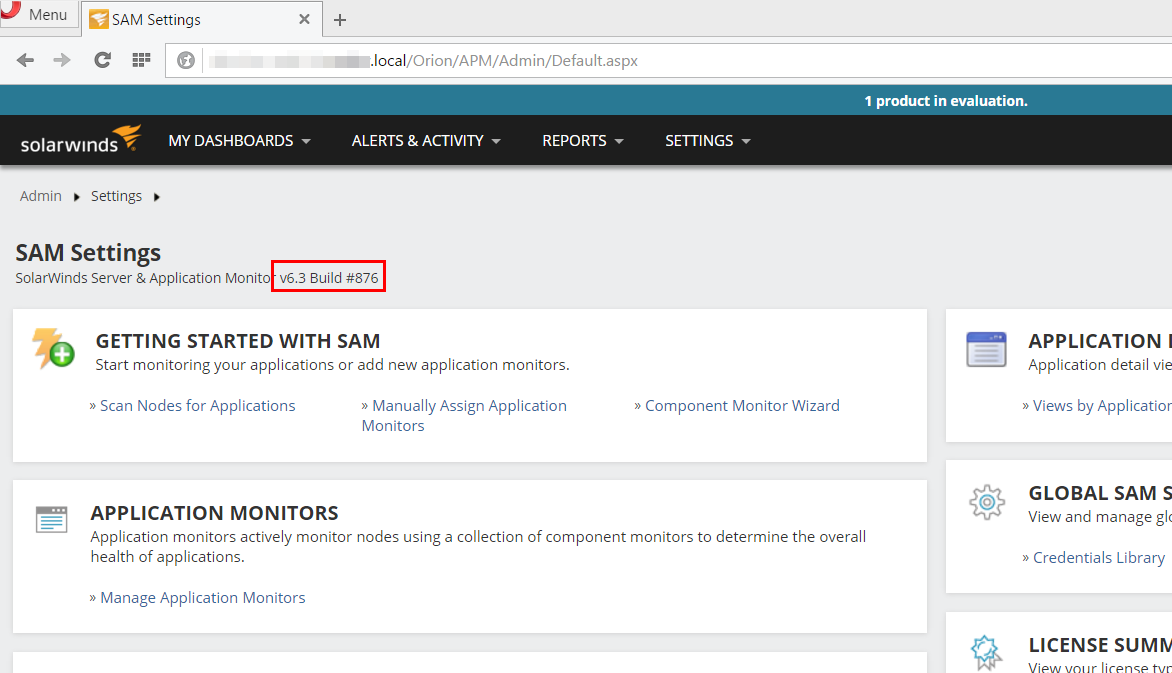1172x673 pixels.
Task: Click the Global SAM Settings gear icon
Action: (987, 503)
